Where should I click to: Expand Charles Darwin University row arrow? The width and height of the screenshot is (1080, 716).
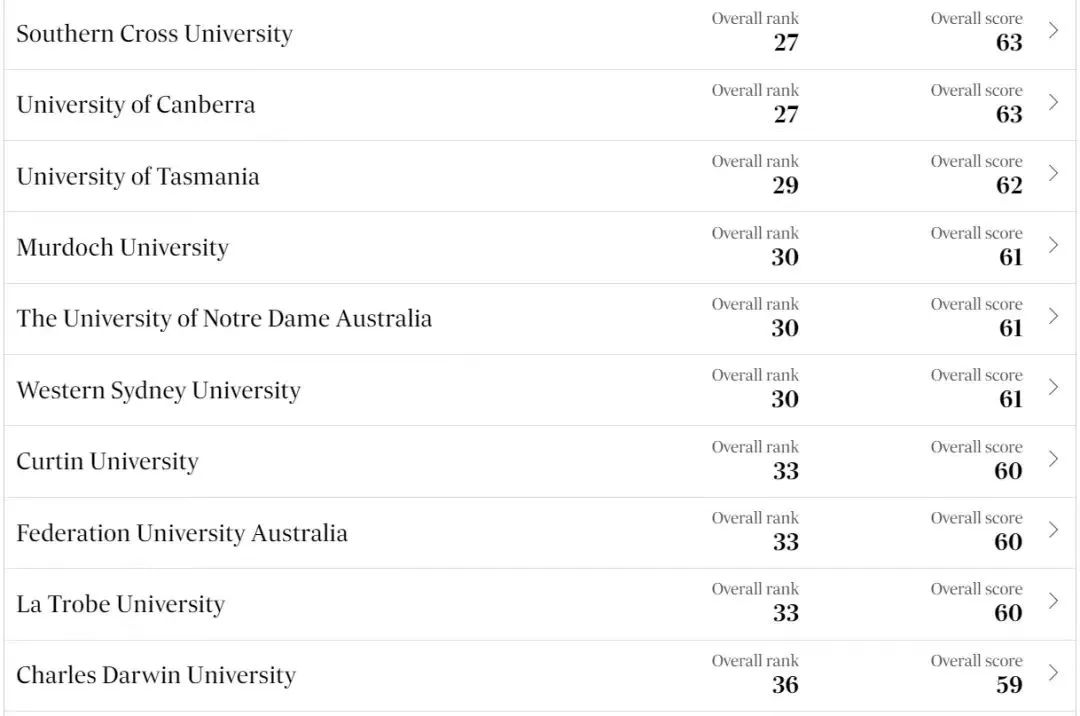1053,673
